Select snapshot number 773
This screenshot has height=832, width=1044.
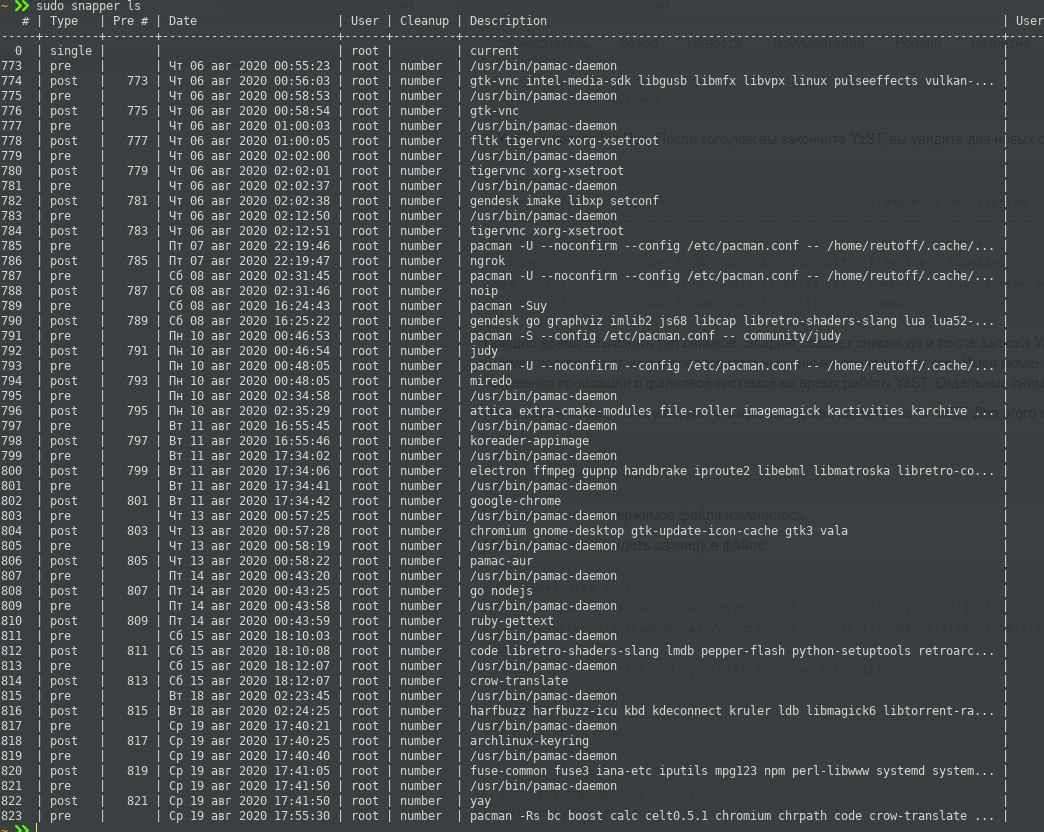pyautogui.click(x=11, y=66)
